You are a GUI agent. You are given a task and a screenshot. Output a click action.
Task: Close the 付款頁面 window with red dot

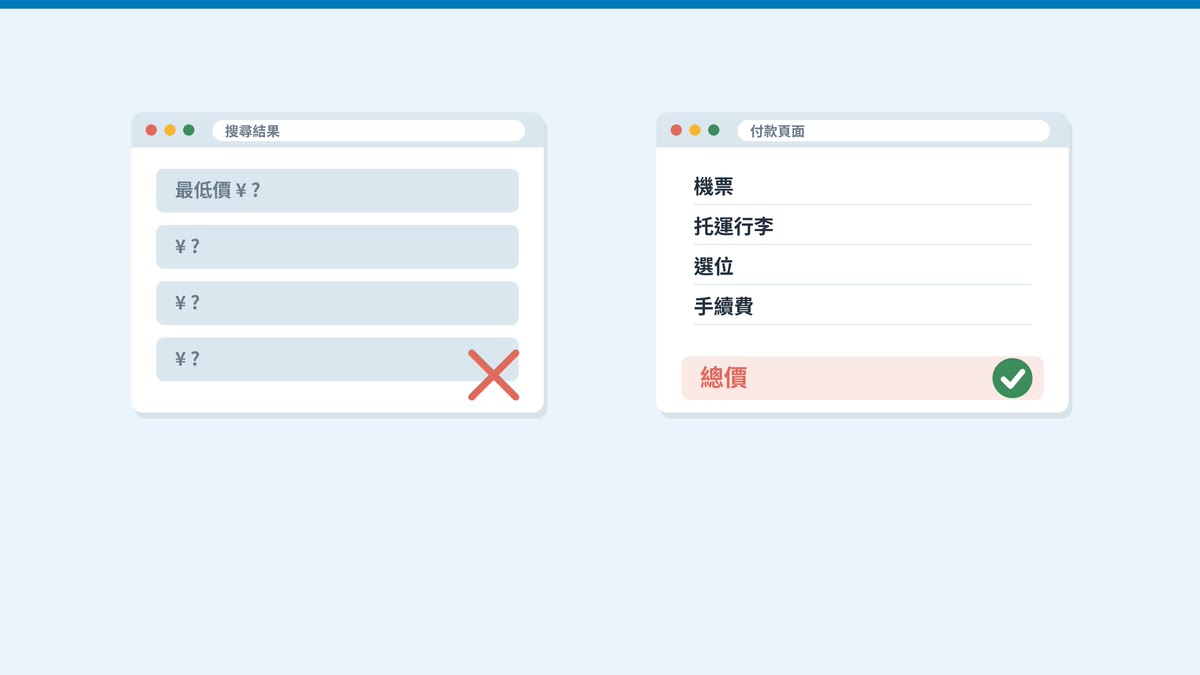(x=676, y=130)
